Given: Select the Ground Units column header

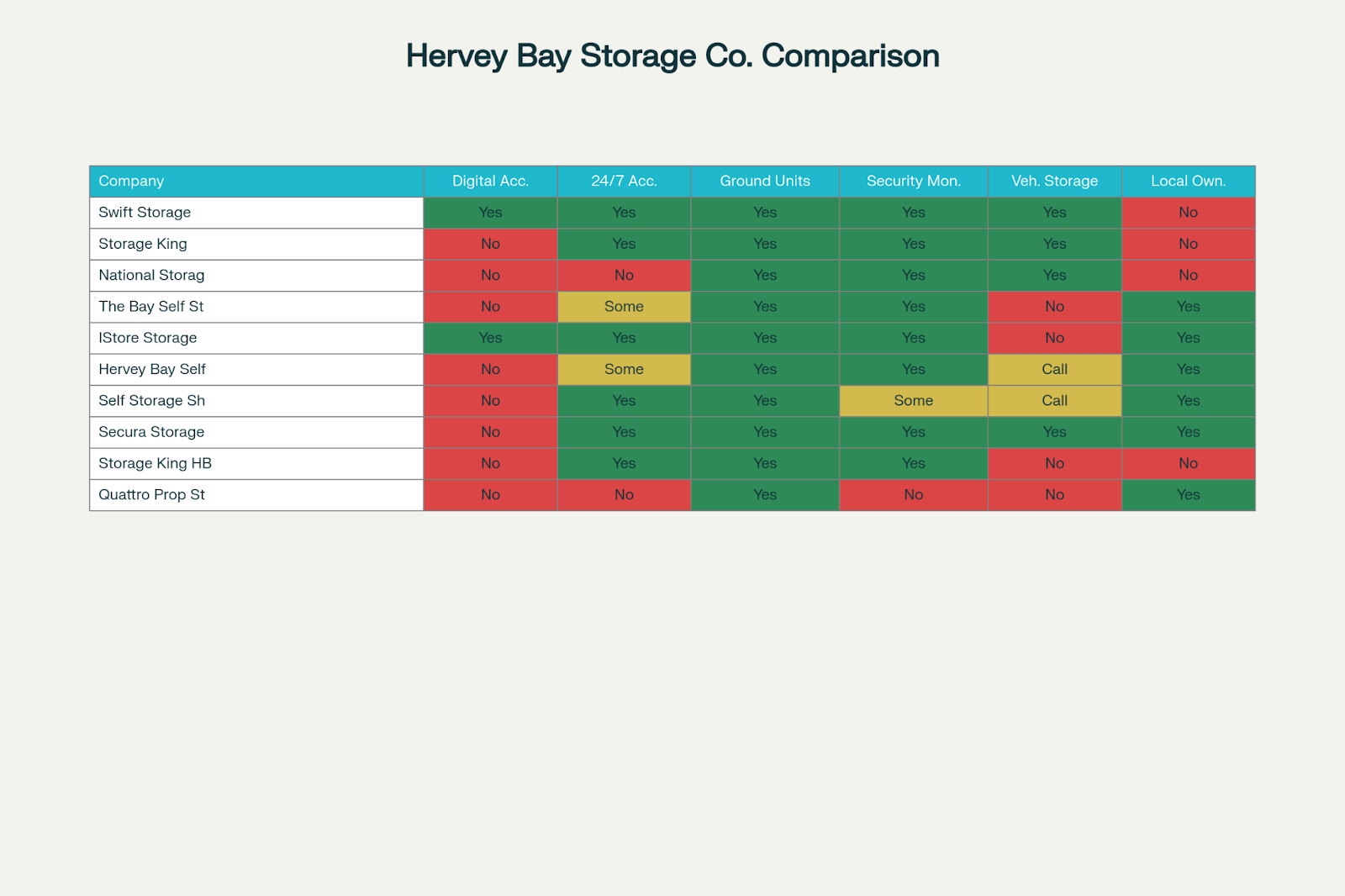Looking at the screenshot, I should pos(764,181).
